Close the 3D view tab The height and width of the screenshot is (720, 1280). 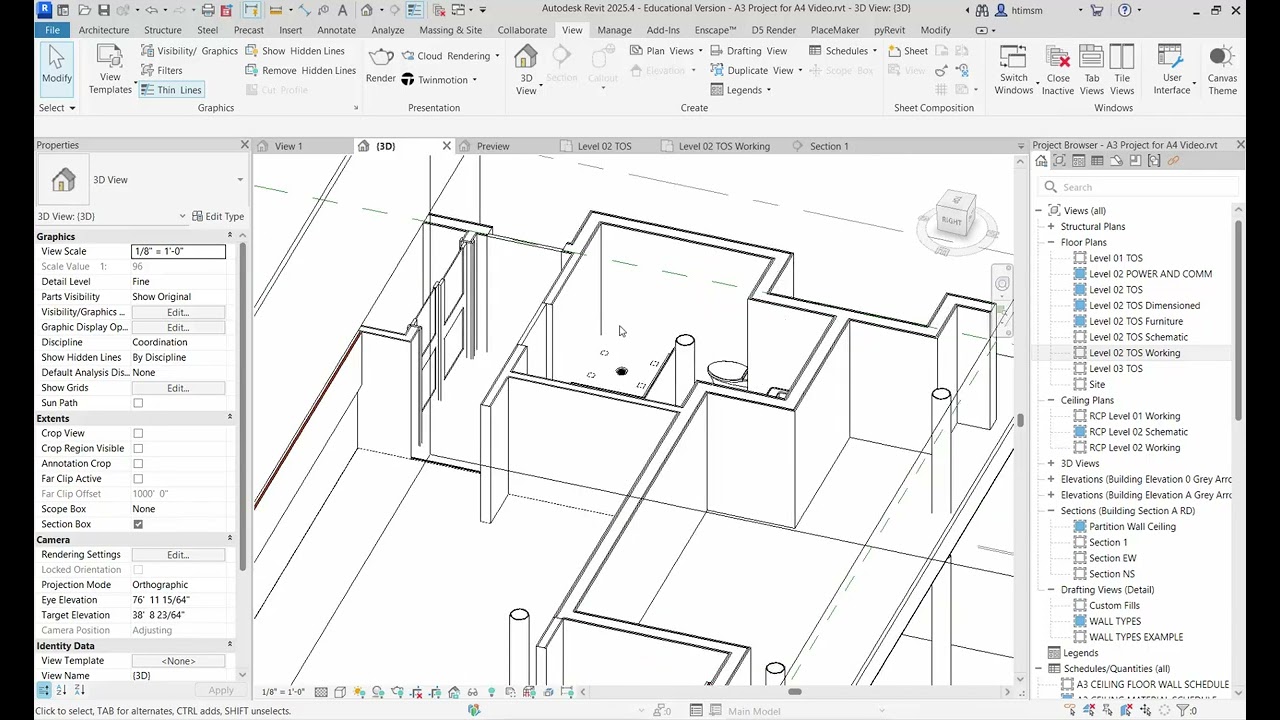coord(446,146)
